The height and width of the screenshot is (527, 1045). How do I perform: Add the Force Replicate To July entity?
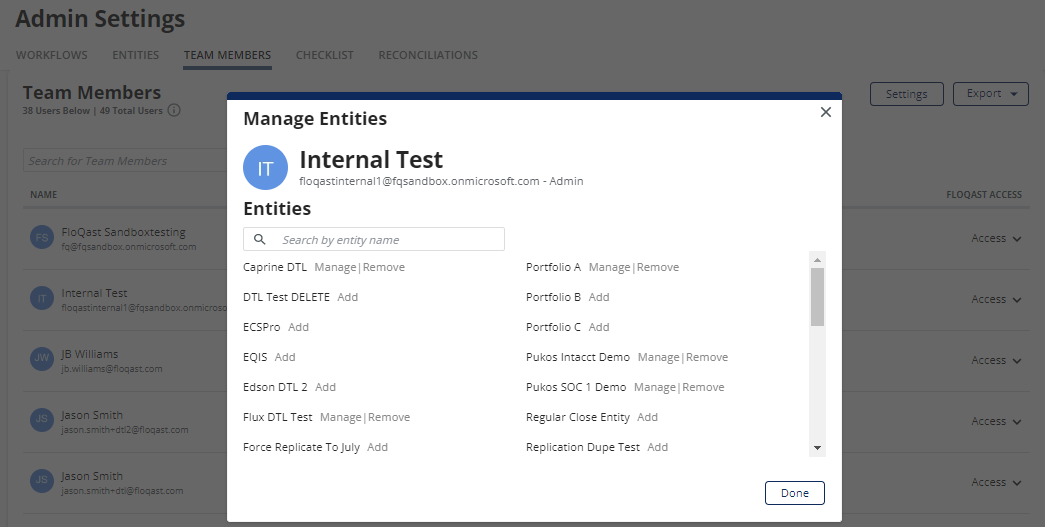377,447
